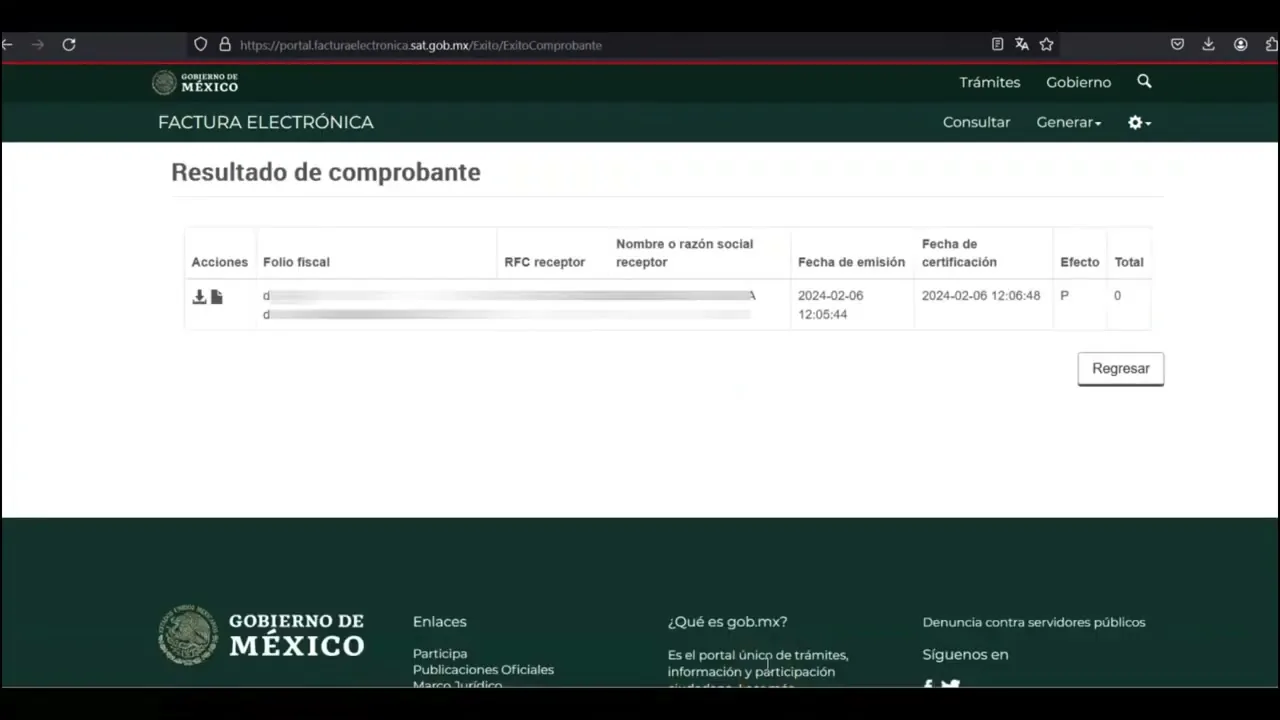Open the Gobierno menu
This screenshot has width=1280, height=720.
click(x=1078, y=82)
